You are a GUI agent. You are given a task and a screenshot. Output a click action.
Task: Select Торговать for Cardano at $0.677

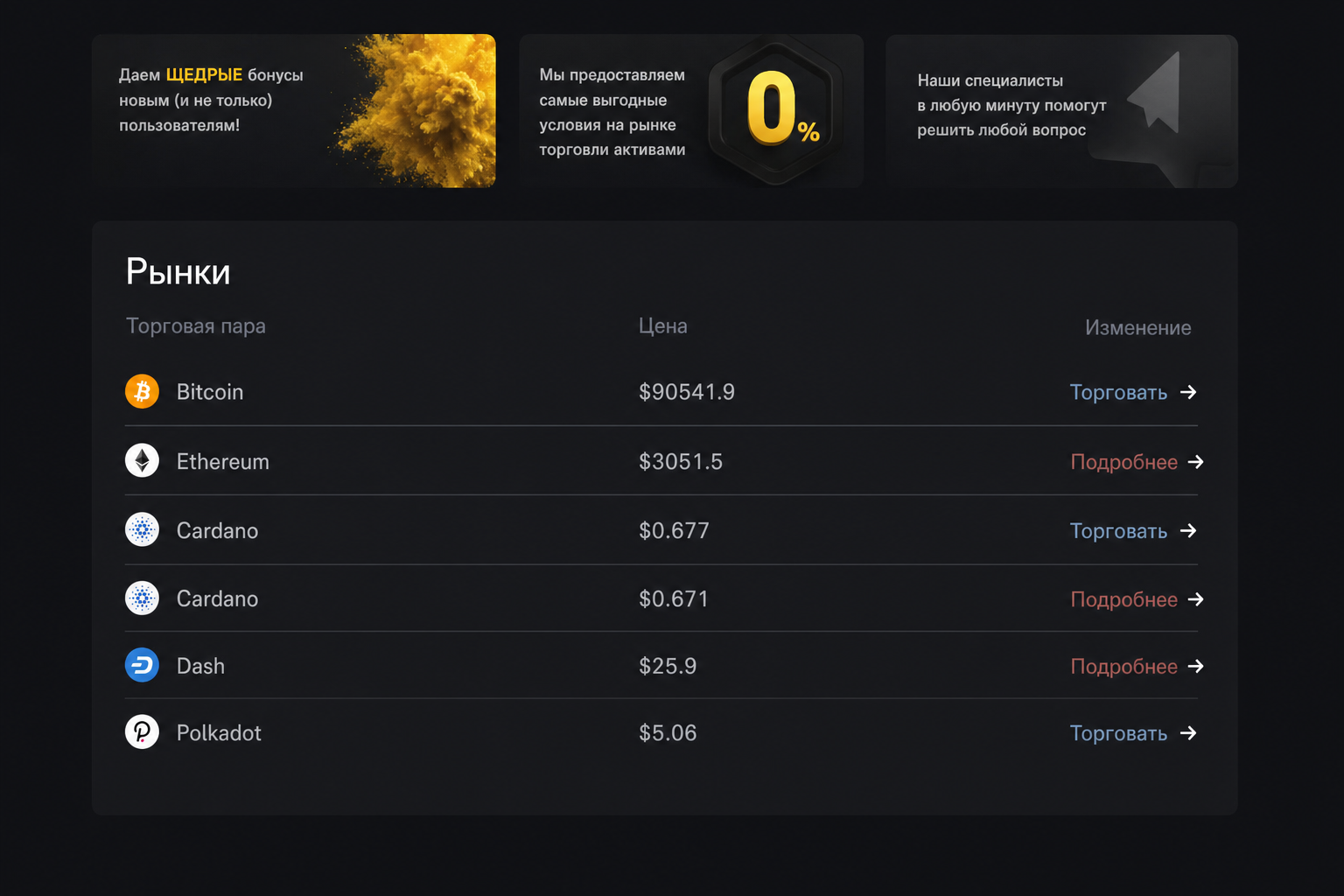[1118, 531]
